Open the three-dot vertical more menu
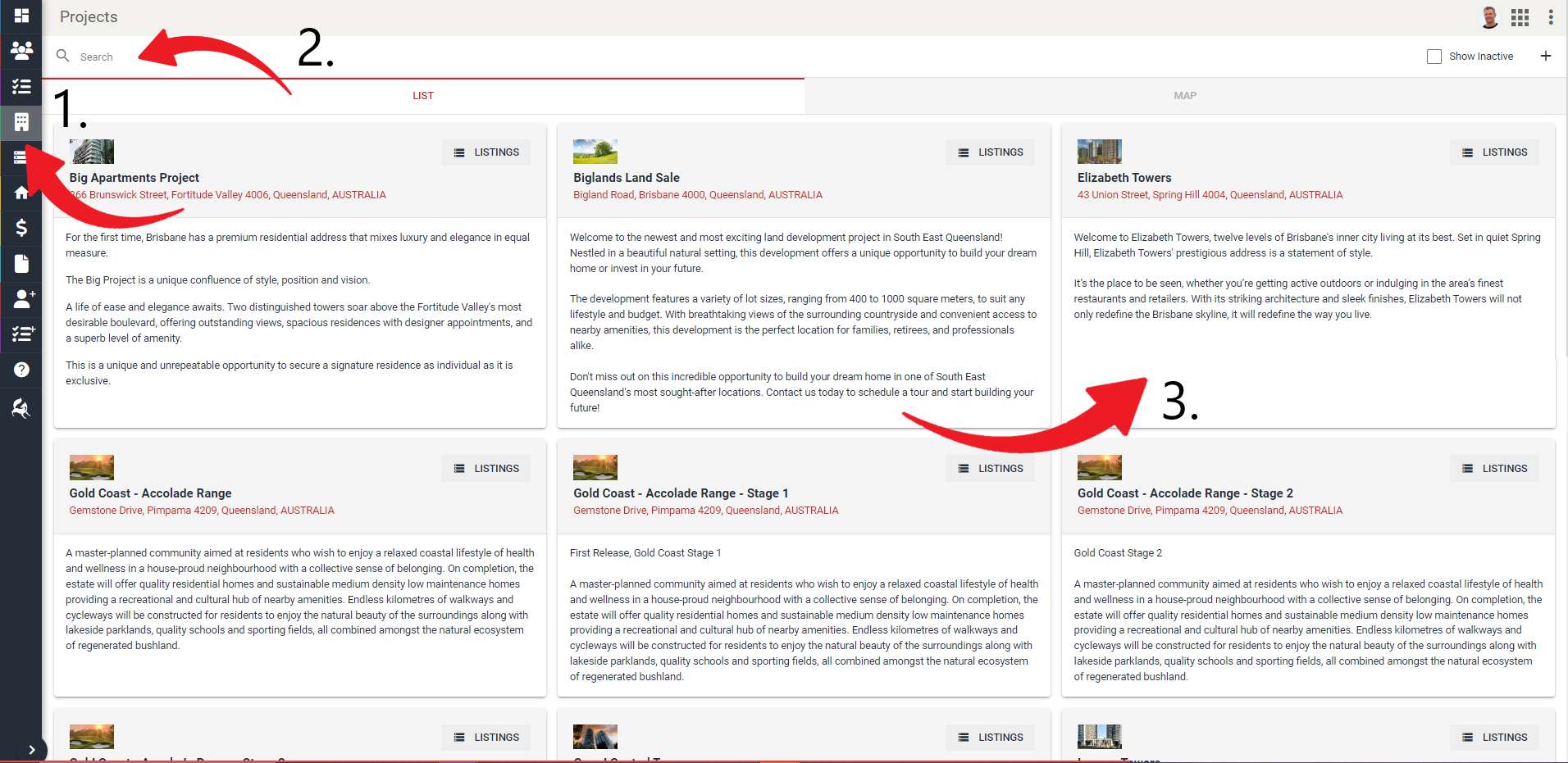The width and height of the screenshot is (1568, 763). tap(1551, 17)
